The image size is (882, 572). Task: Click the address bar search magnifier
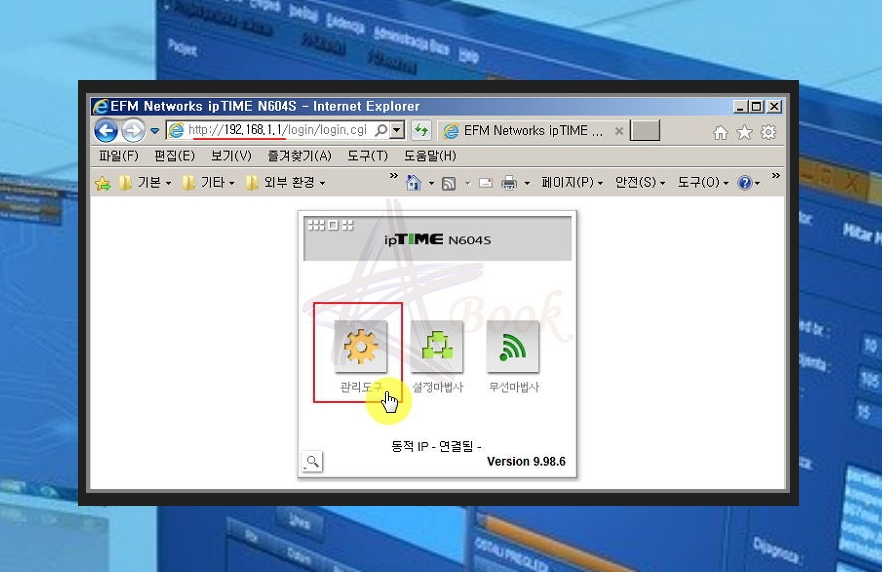click(x=381, y=130)
